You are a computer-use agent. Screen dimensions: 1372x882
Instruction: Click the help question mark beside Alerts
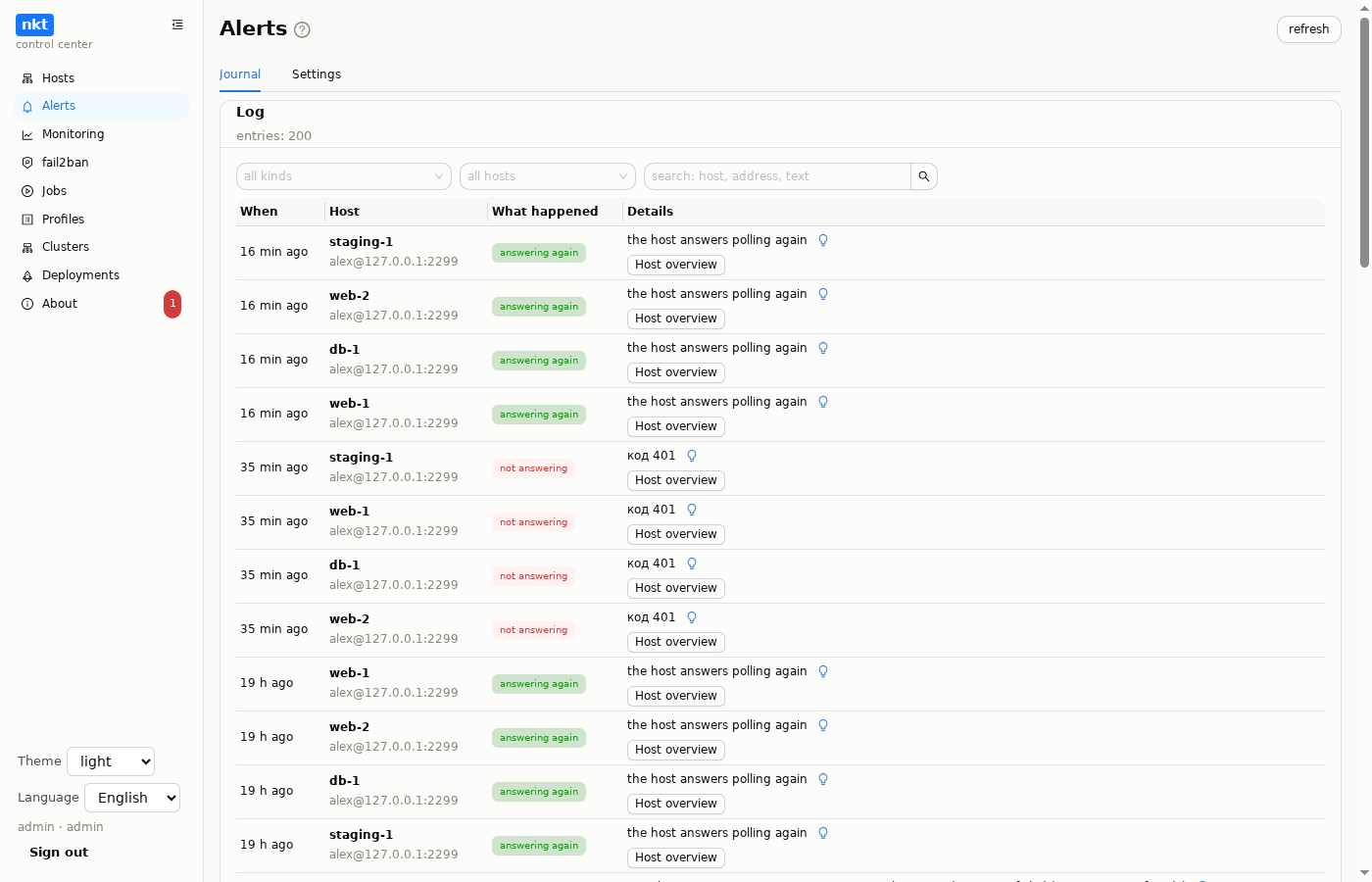[x=302, y=29]
